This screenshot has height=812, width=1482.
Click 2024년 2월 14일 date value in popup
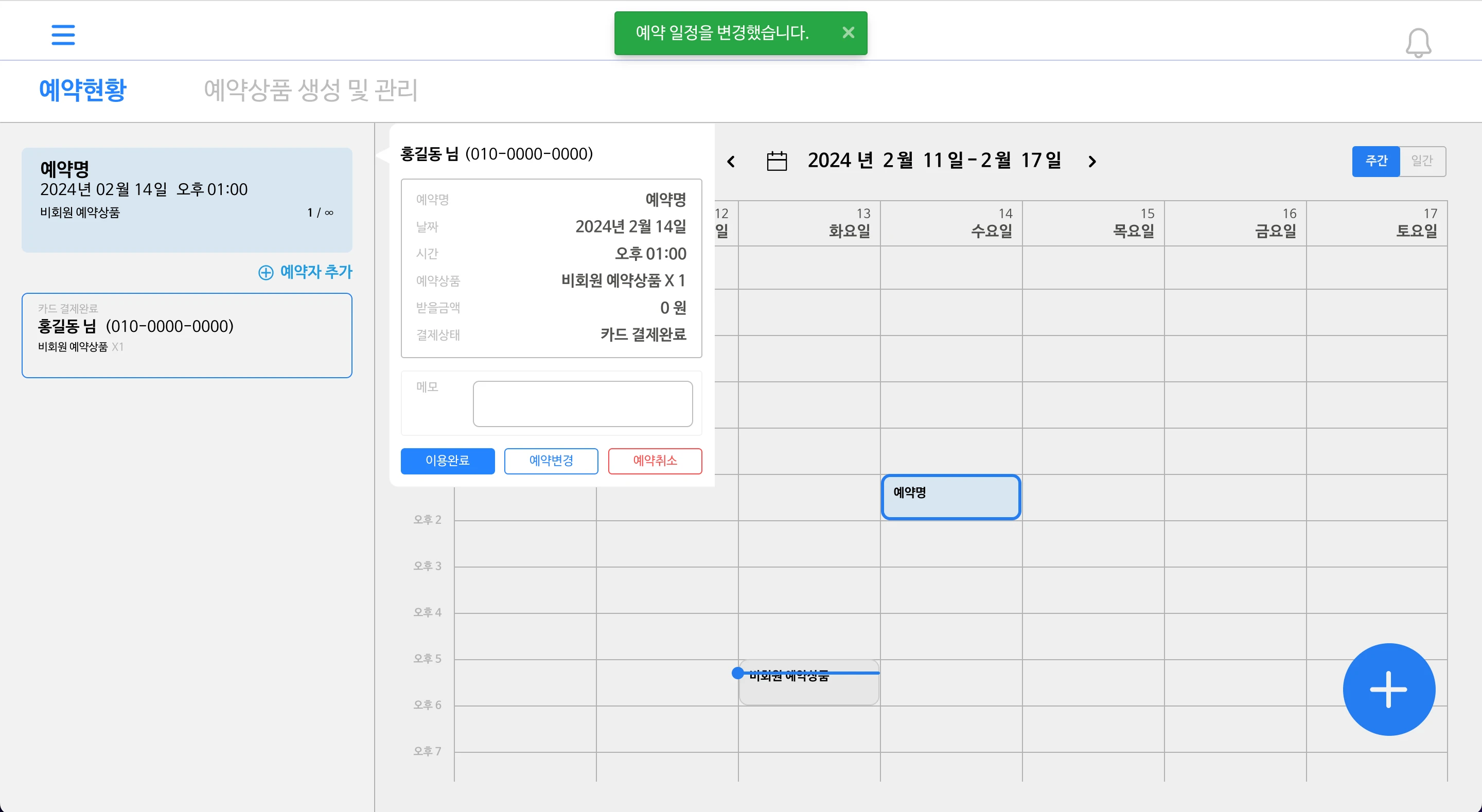tap(631, 227)
